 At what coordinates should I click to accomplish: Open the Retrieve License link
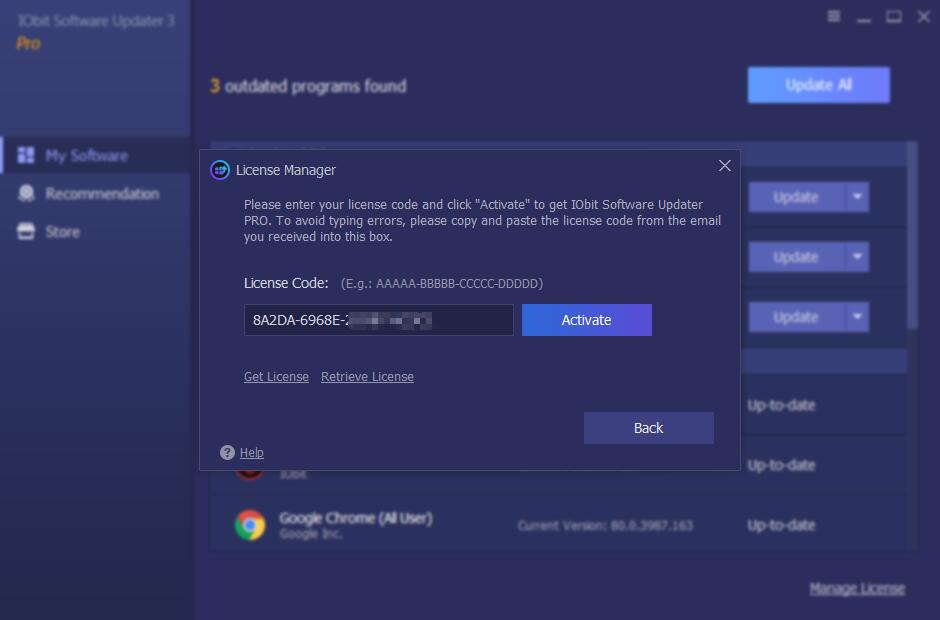coord(367,377)
